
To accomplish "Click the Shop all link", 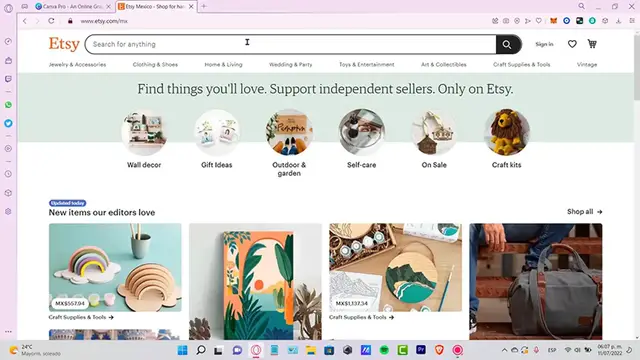I will click(x=584, y=211).
